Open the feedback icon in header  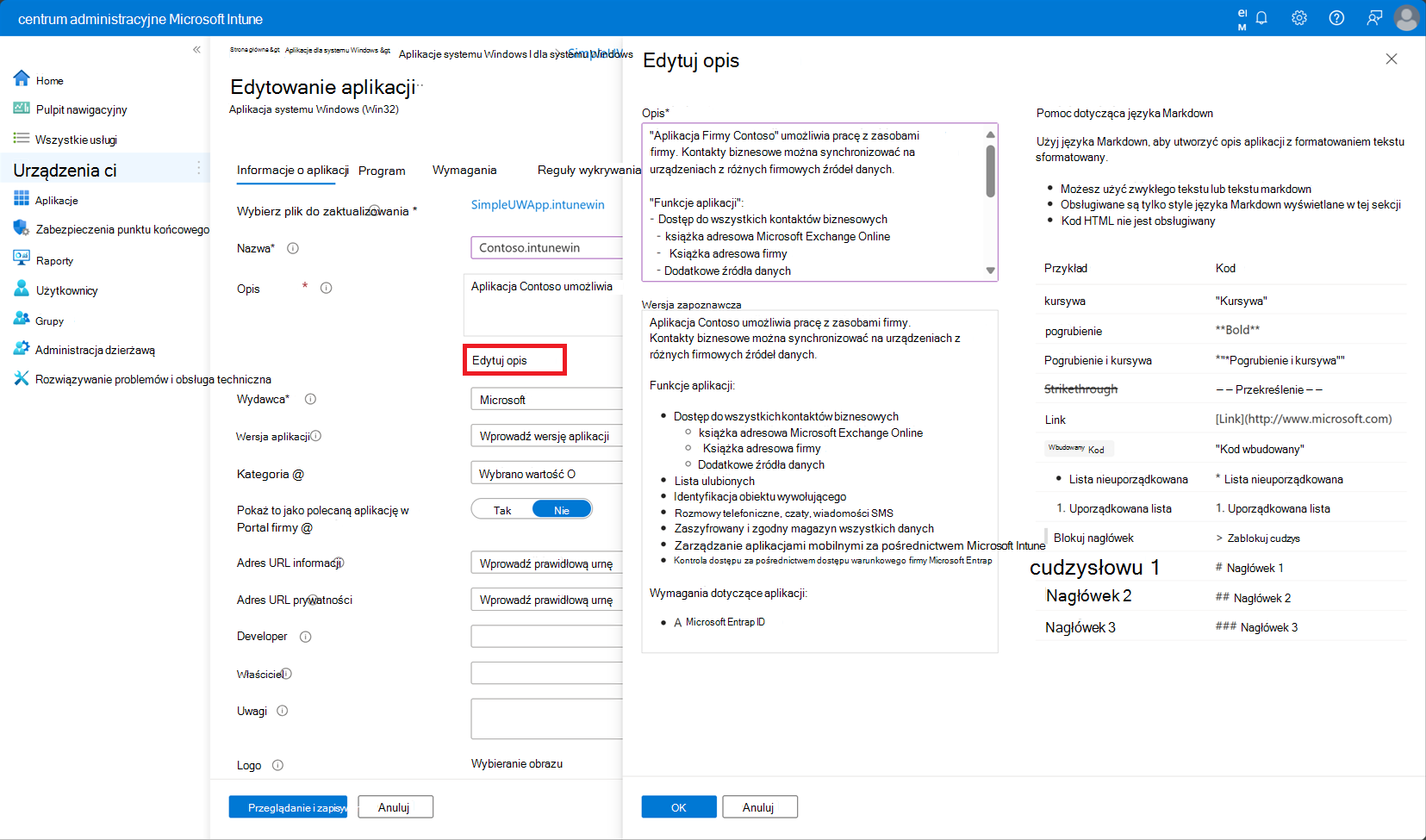coord(1374,18)
